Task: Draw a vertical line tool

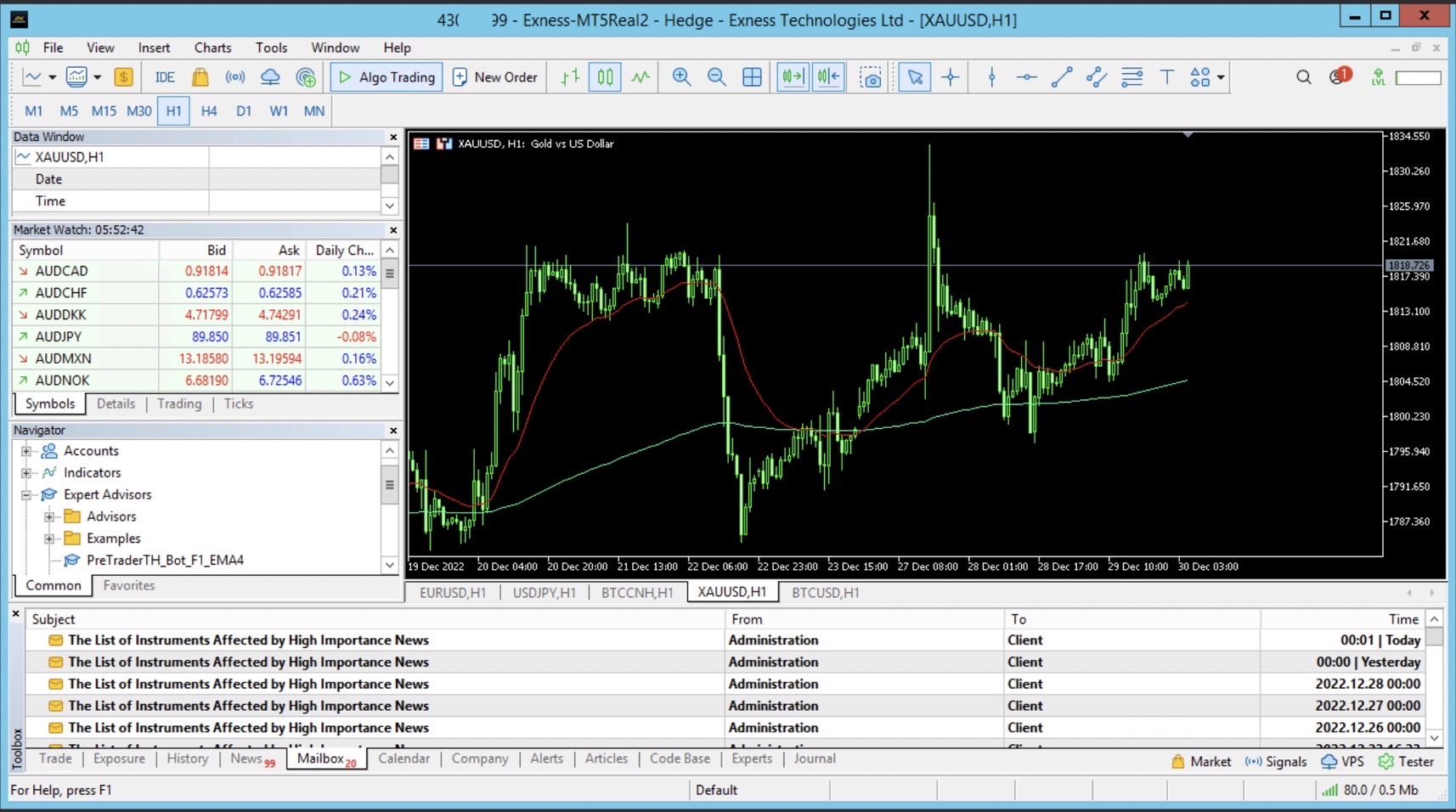Action: [991, 77]
